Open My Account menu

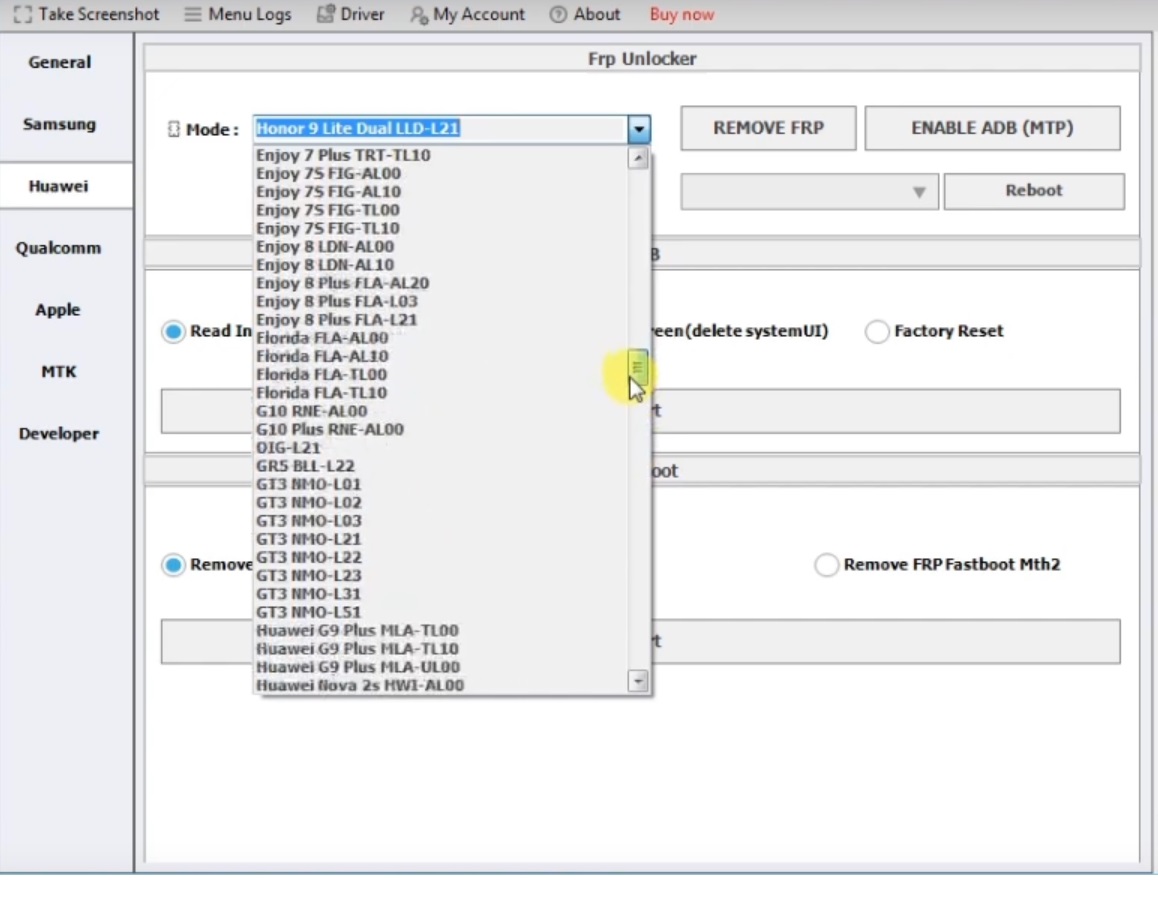(x=467, y=15)
